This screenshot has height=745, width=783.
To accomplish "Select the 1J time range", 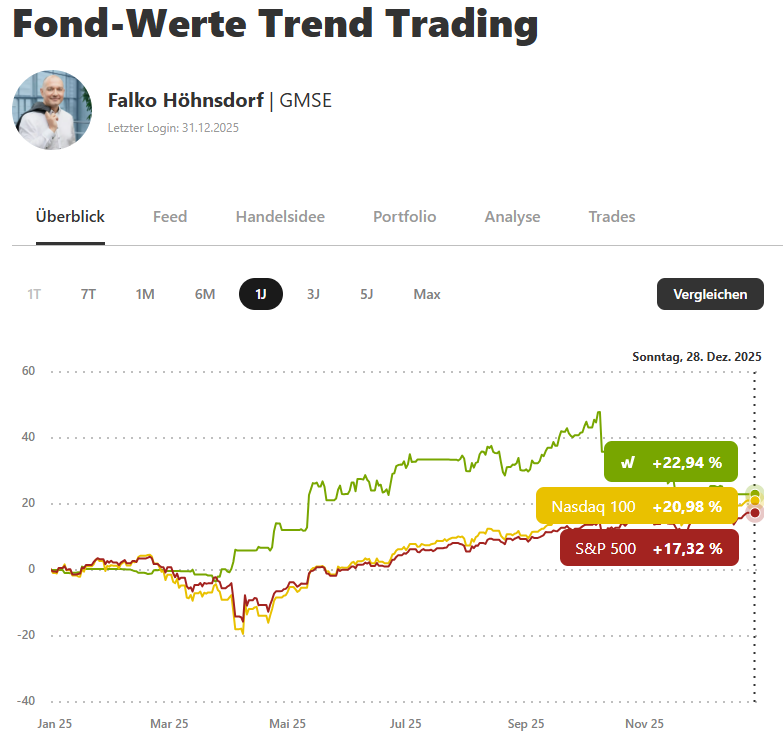I will tap(261, 294).
